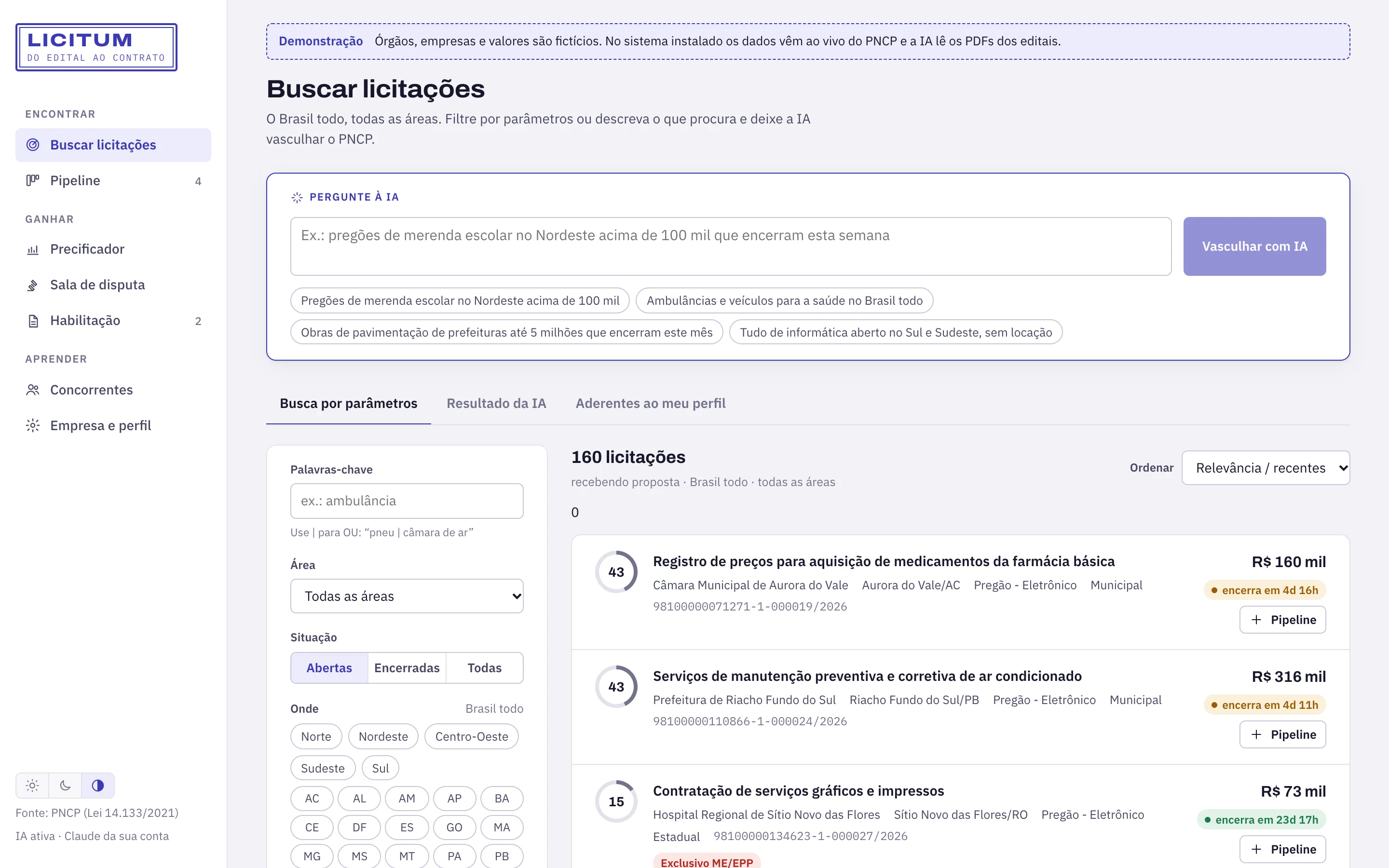Choose the Ambulâncias e veículos suggestion
The width and height of the screenshot is (1389, 868).
click(784, 301)
